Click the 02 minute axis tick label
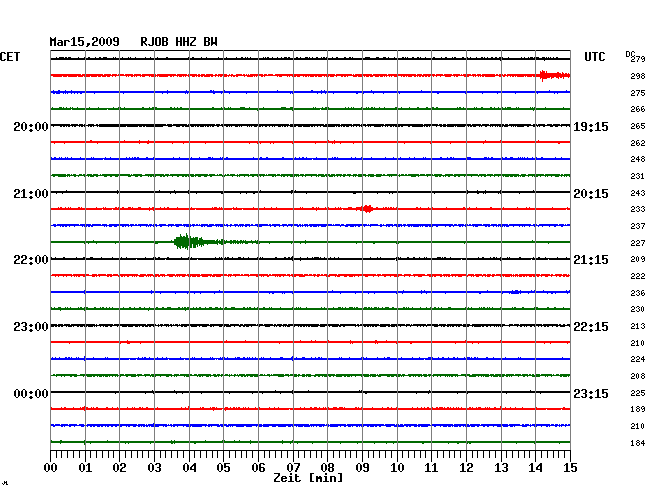The height and width of the screenshot is (494, 650). click(x=119, y=468)
